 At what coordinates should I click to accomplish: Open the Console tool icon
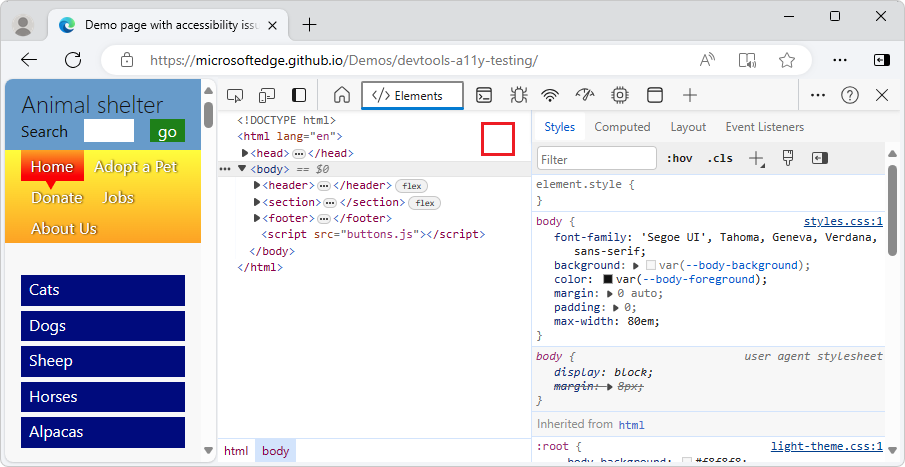pyautogui.click(x=484, y=95)
